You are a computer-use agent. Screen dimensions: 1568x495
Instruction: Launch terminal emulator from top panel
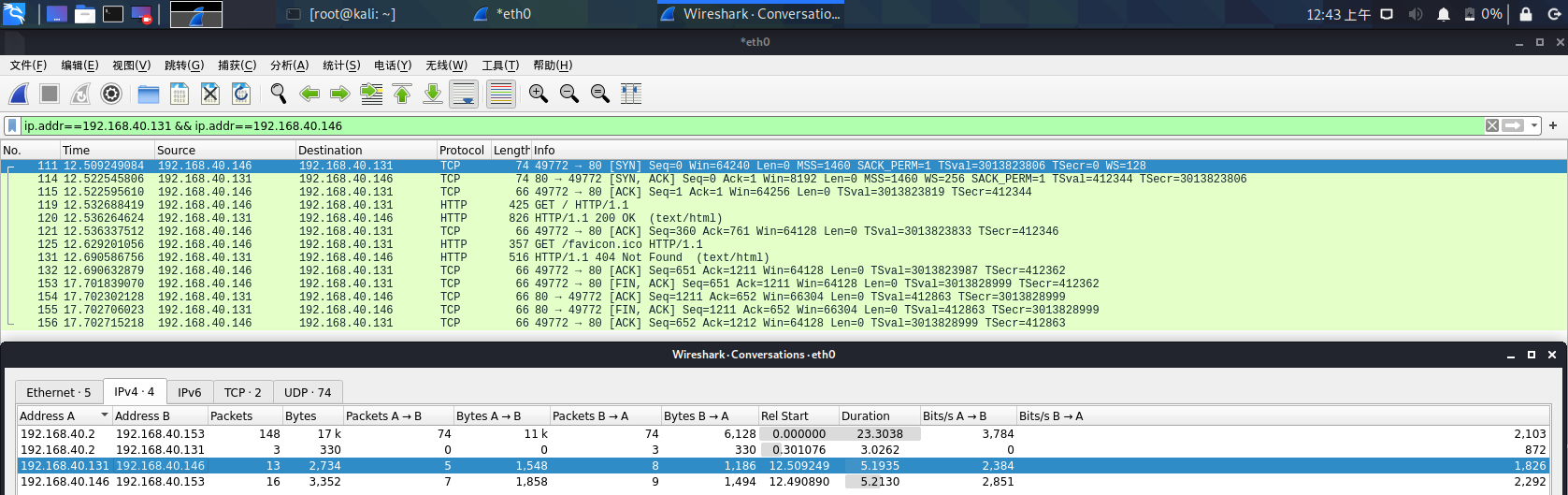pos(113,14)
